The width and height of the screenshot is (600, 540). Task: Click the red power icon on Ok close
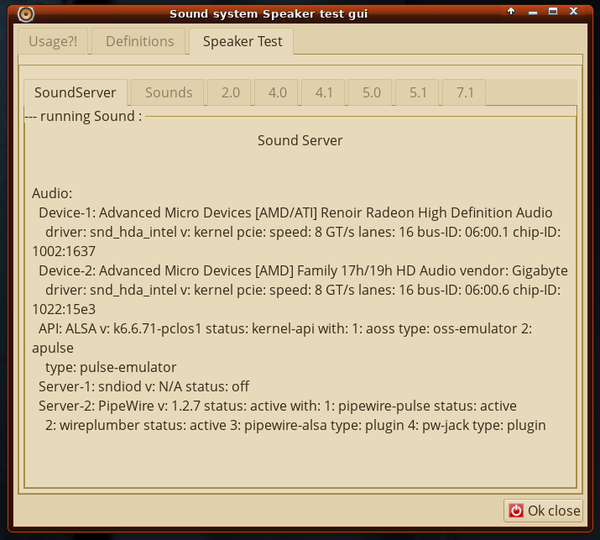point(516,510)
